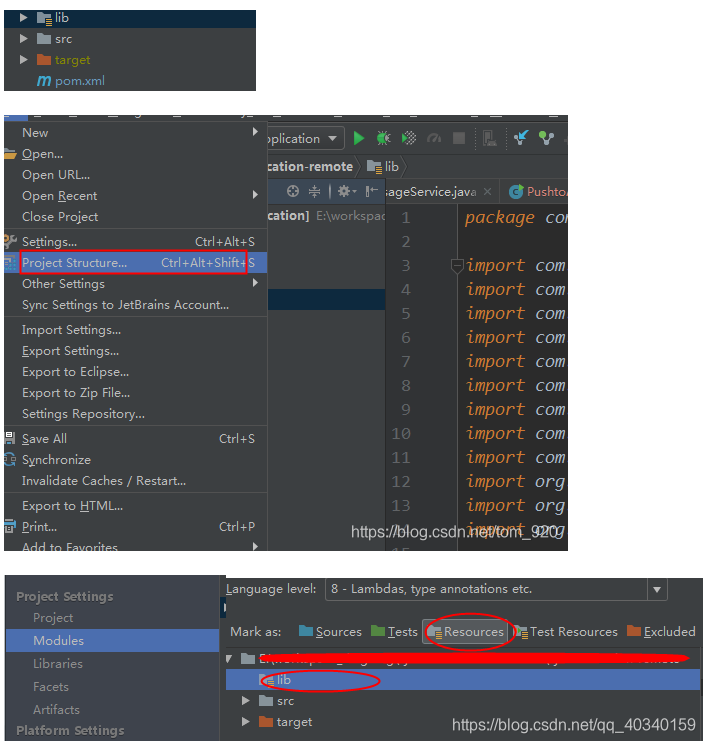This screenshot has width=706, height=744.
Task: Click Run with Coverage icon
Action: click(409, 138)
